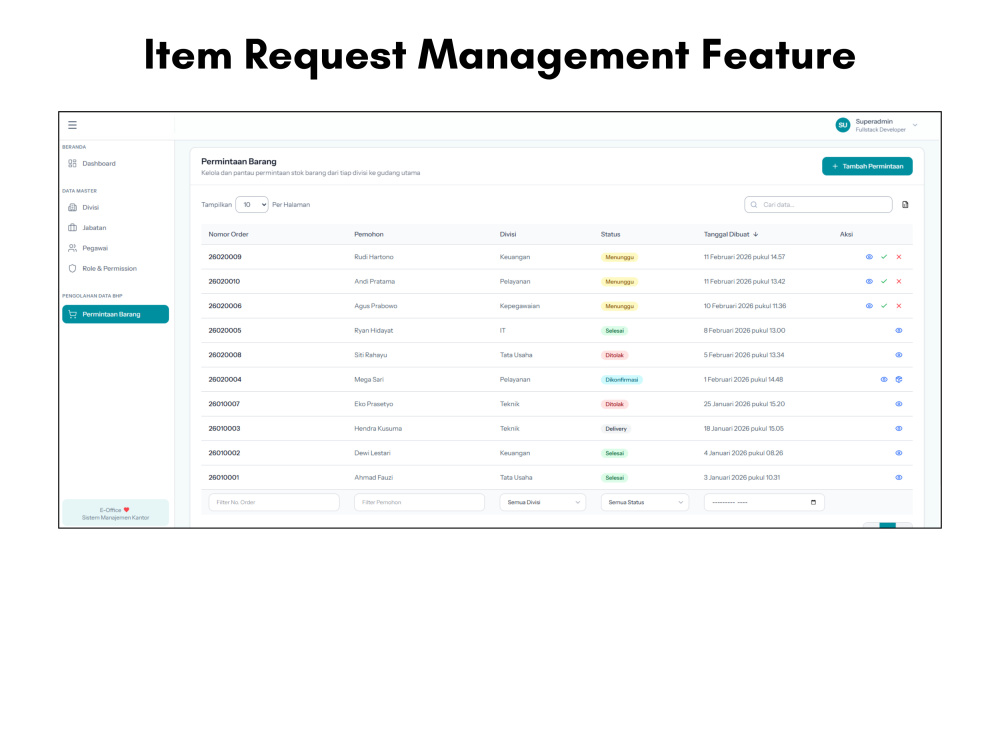
Task: View details of order 26020010
Action: click(x=869, y=281)
